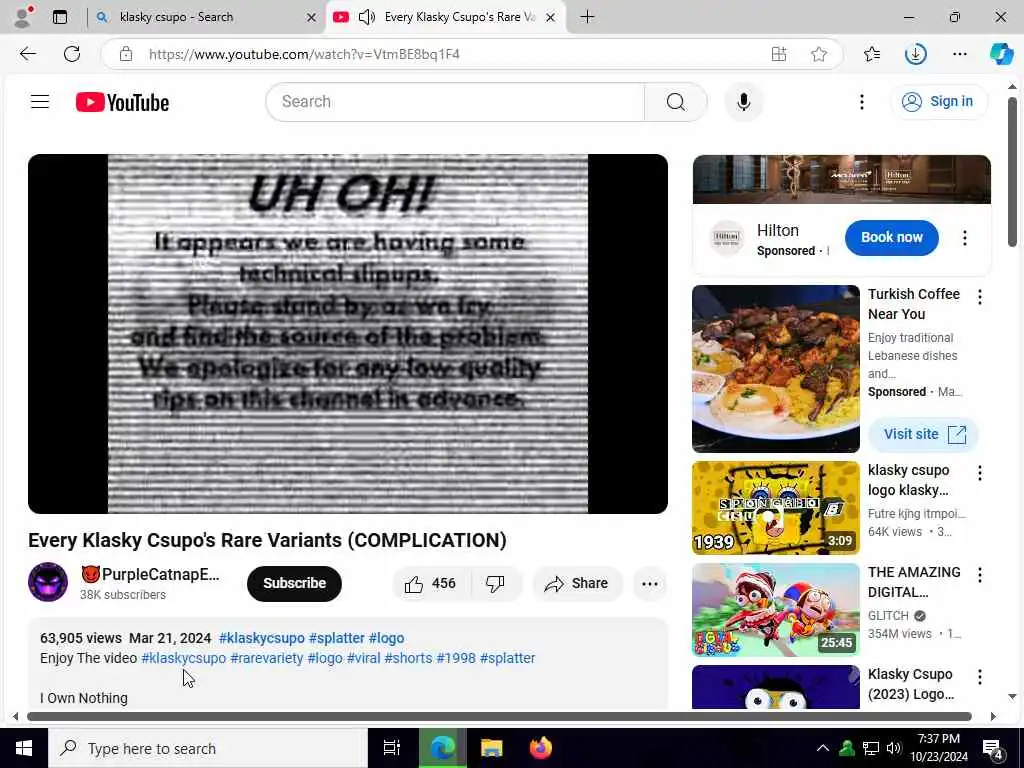Share this video
The image size is (1024, 768).
pos(577,584)
